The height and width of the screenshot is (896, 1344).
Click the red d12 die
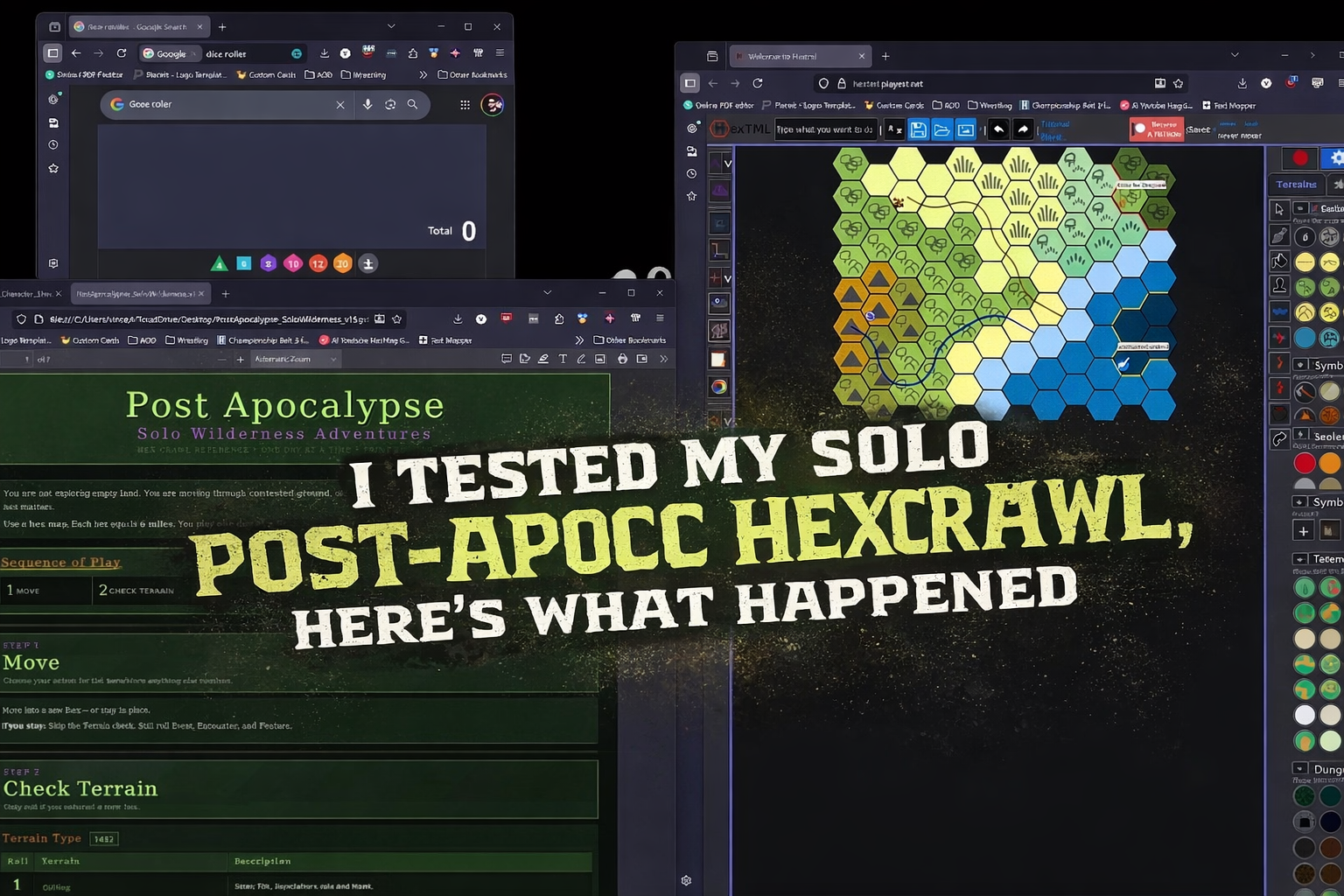click(x=318, y=263)
